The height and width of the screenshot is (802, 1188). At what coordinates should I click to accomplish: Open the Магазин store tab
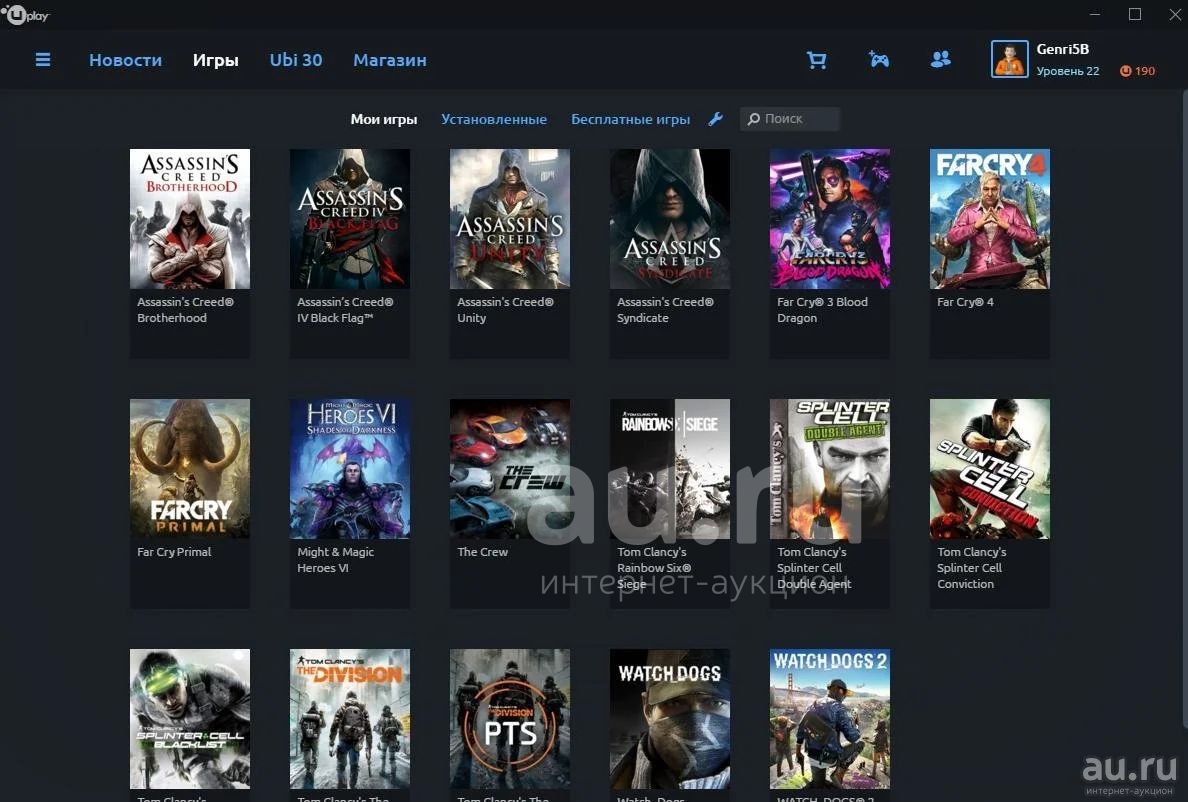click(389, 60)
